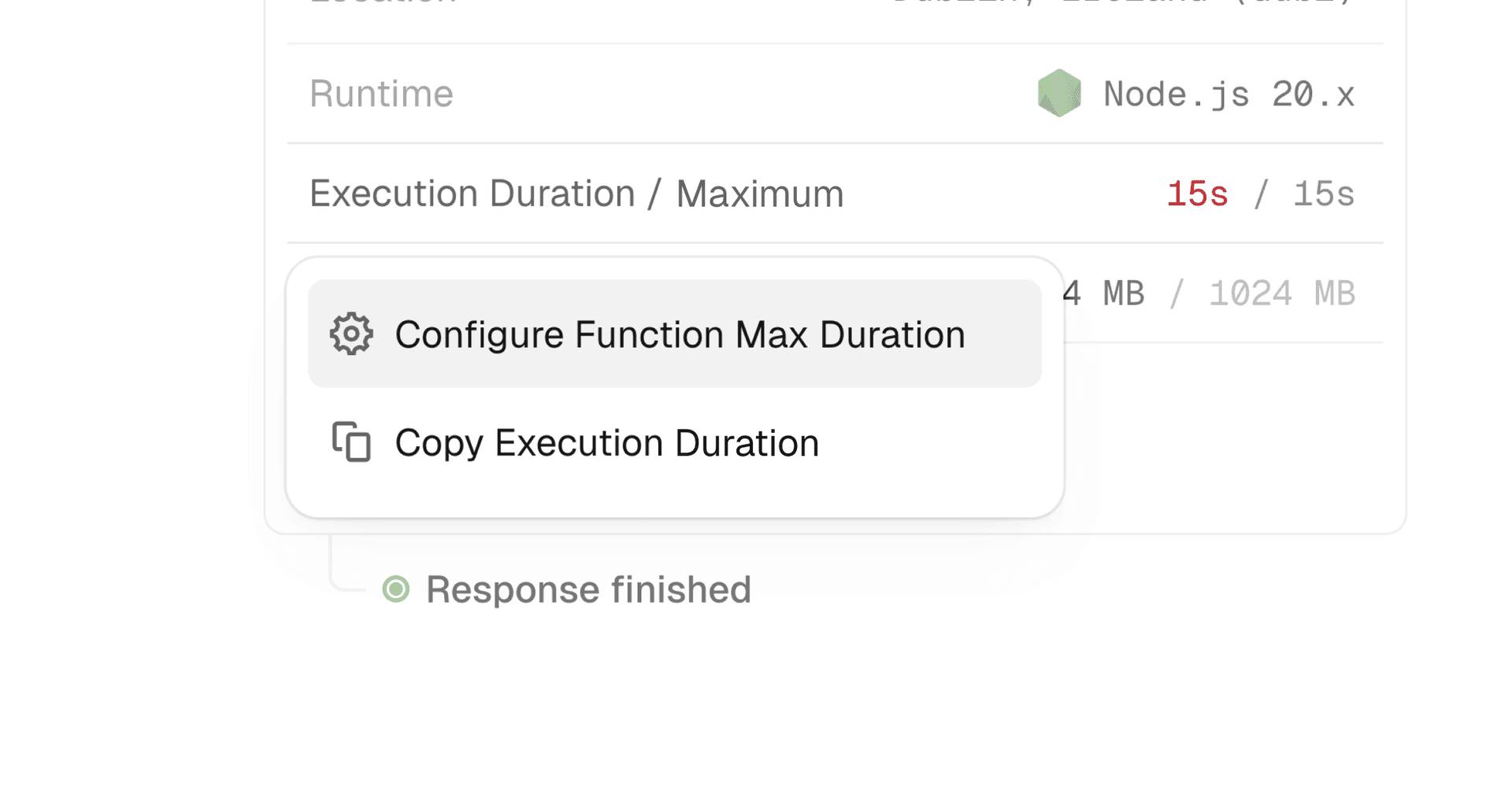Click the word Maximum in the duration label
1512x791 pixels.
point(759,194)
